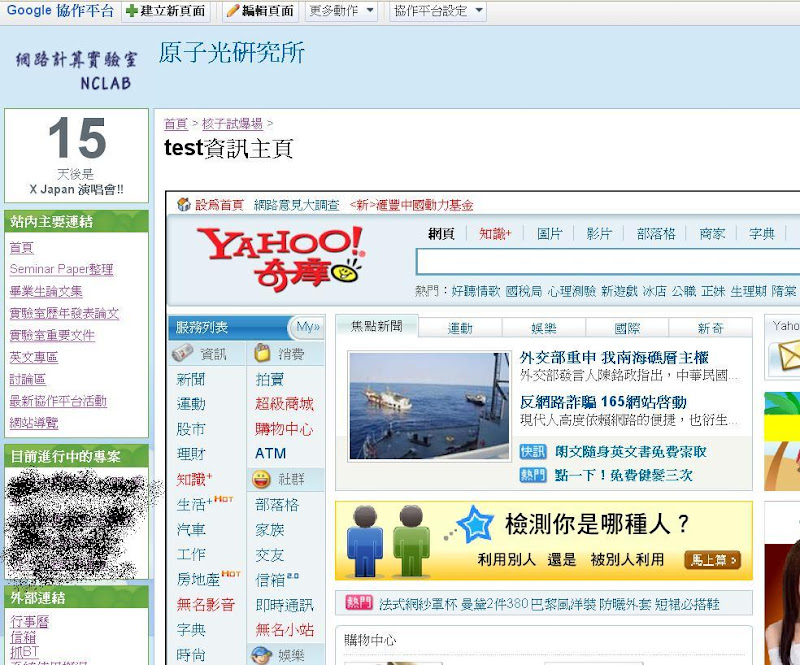
Task: Click the blue star icon in the banner
Action: pyautogui.click(x=476, y=524)
